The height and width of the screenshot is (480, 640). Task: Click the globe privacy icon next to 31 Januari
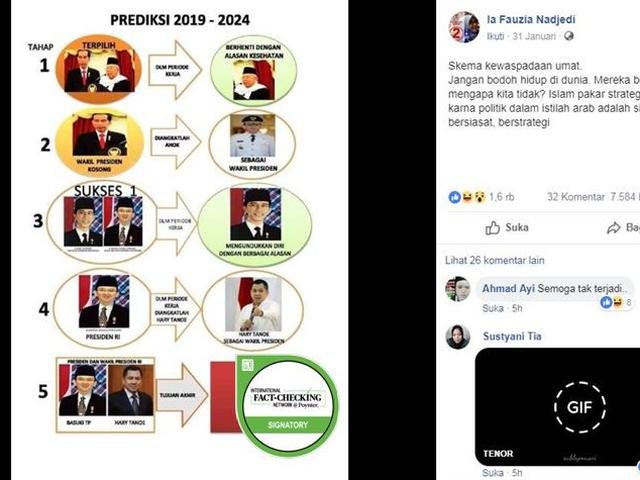[569, 36]
